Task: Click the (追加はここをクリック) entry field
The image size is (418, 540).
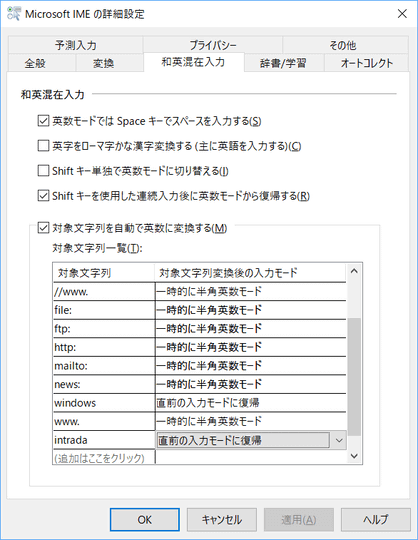Action: [104, 458]
